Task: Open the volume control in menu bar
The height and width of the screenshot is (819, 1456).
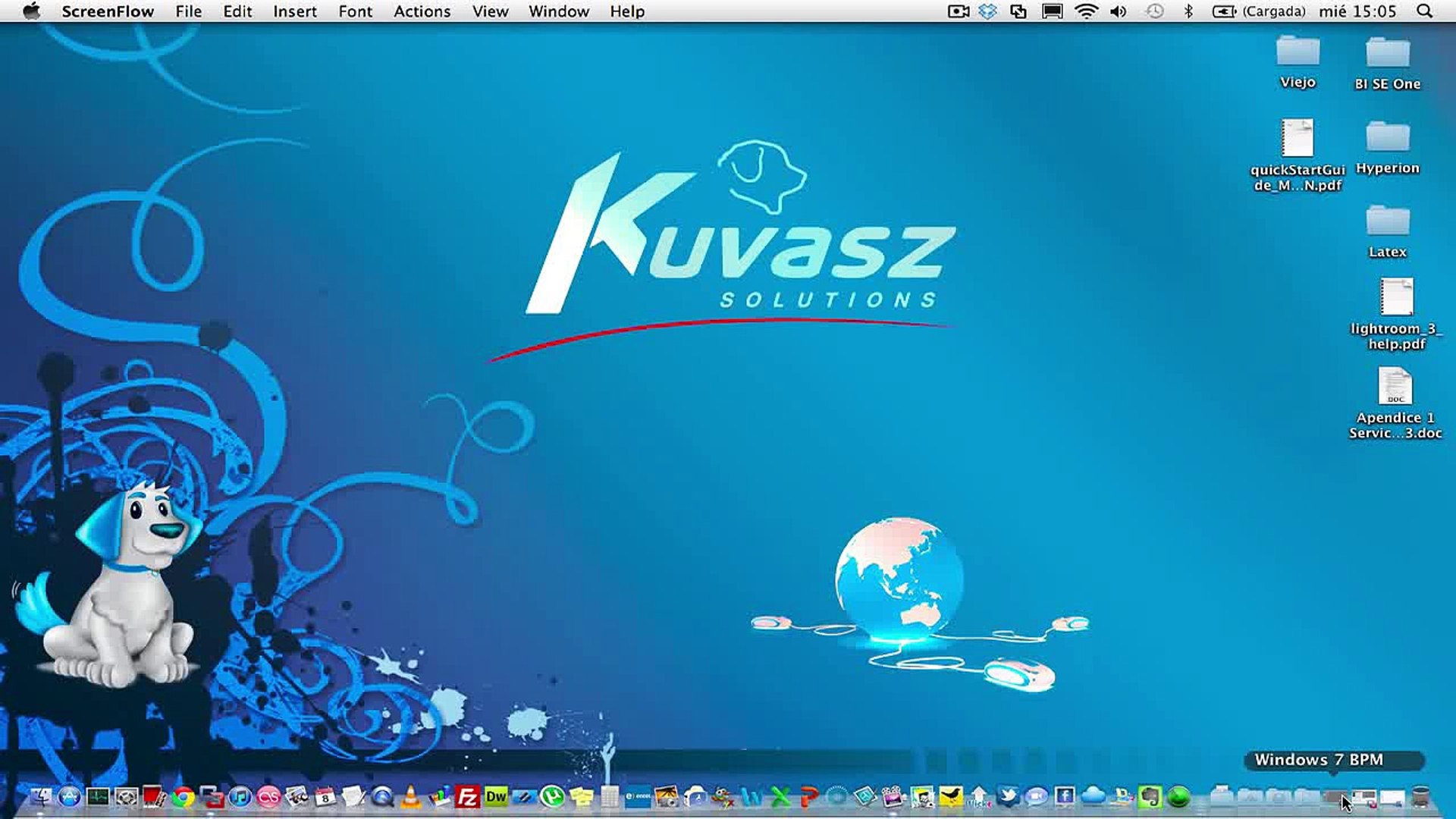Action: point(1118,11)
